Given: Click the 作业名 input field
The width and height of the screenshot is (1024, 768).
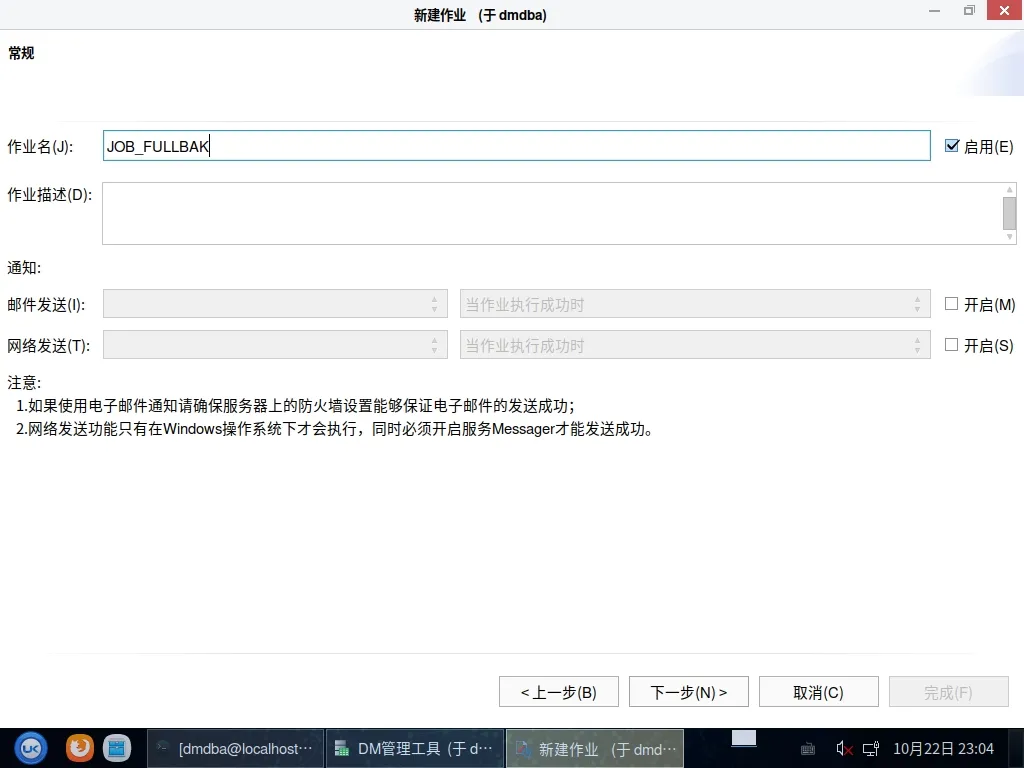Looking at the screenshot, I should pyautogui.click(x=516, y=146).
